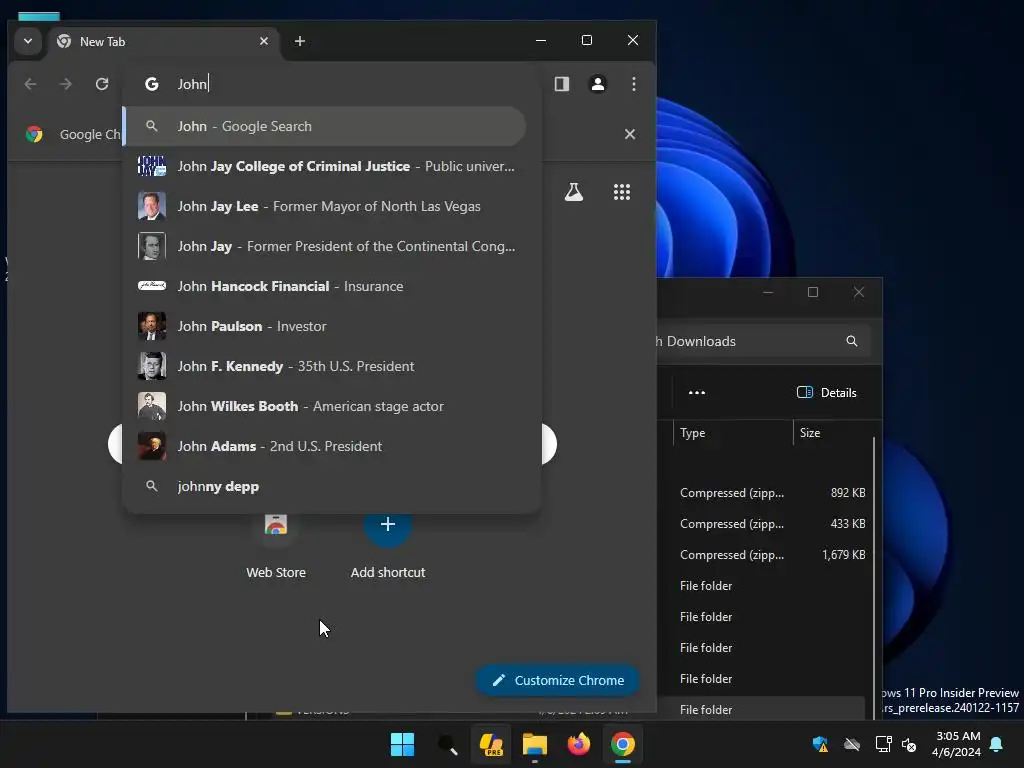
Task: Open File Explorer See more ellipsis
Action: point(697,392)
